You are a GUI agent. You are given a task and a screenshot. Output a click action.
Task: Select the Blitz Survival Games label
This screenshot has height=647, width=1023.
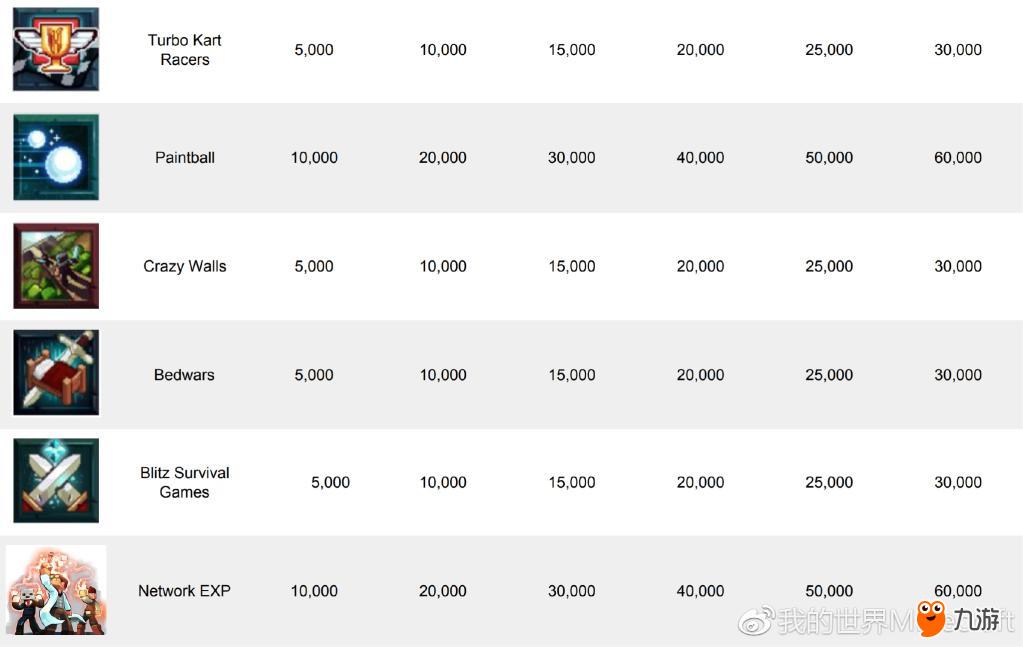(185, 482)
